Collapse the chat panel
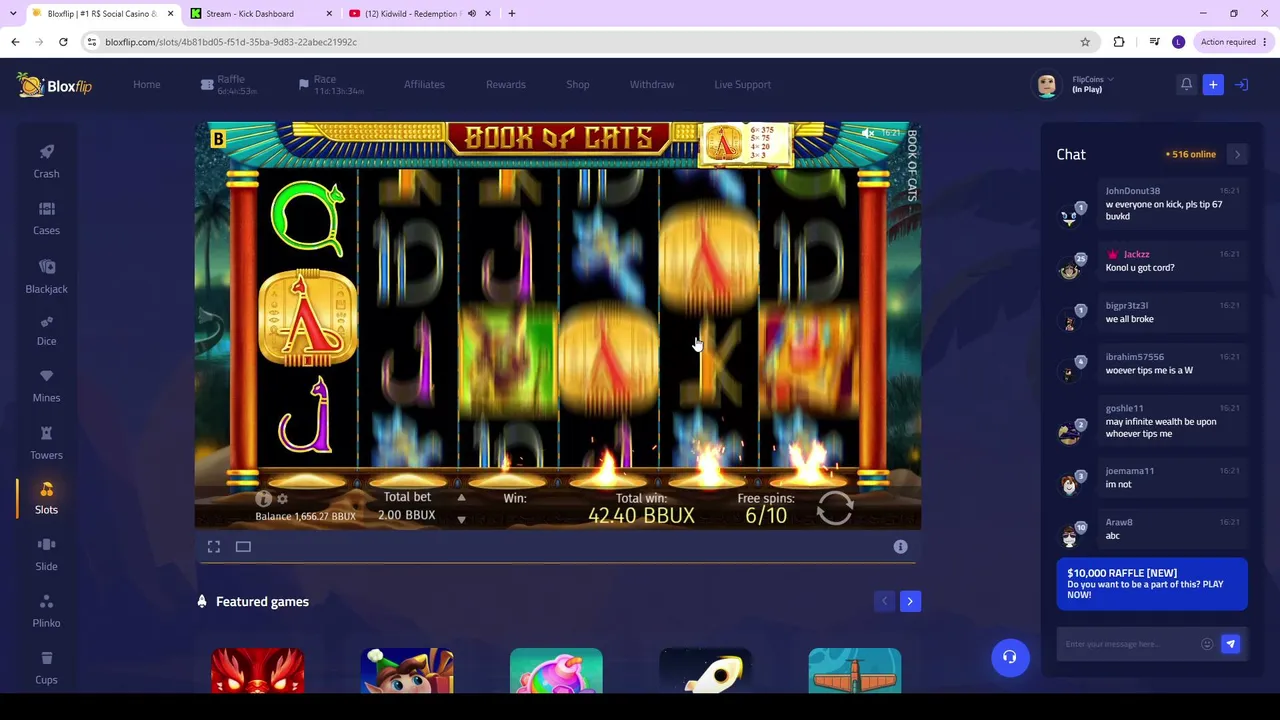 pos(1237,155)
